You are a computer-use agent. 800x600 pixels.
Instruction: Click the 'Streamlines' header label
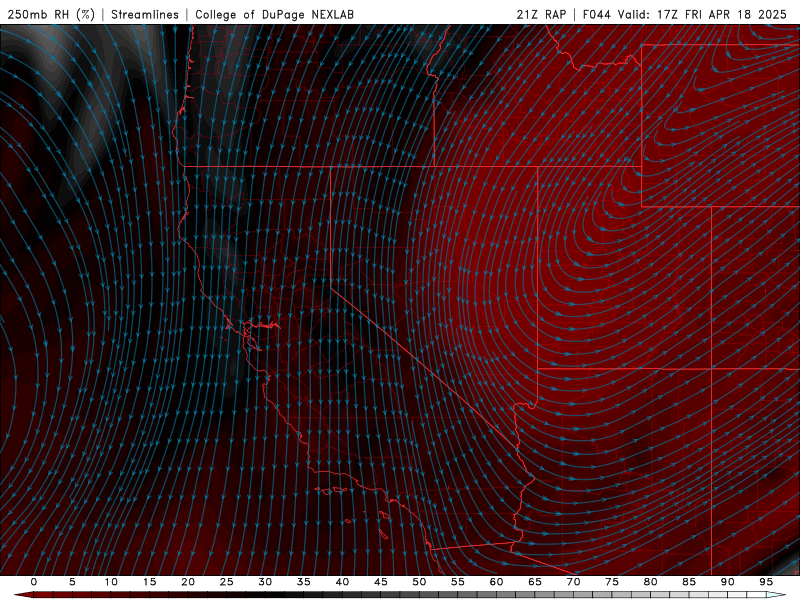(x=145, y=15)
